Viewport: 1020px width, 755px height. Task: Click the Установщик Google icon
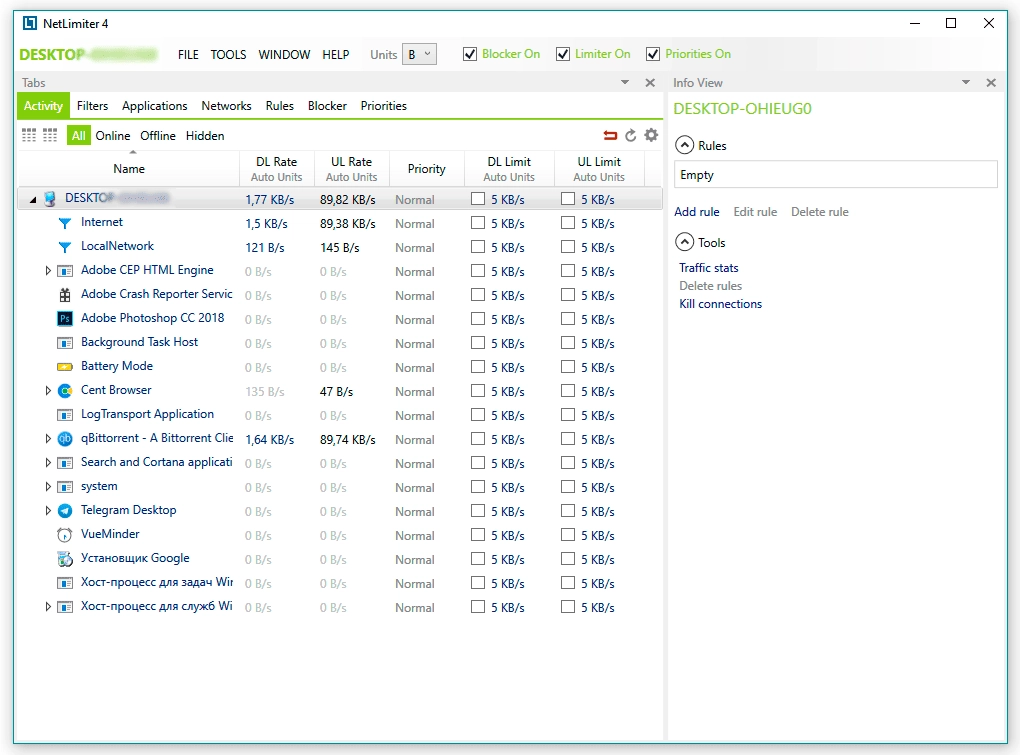click(x=64, y=559)
